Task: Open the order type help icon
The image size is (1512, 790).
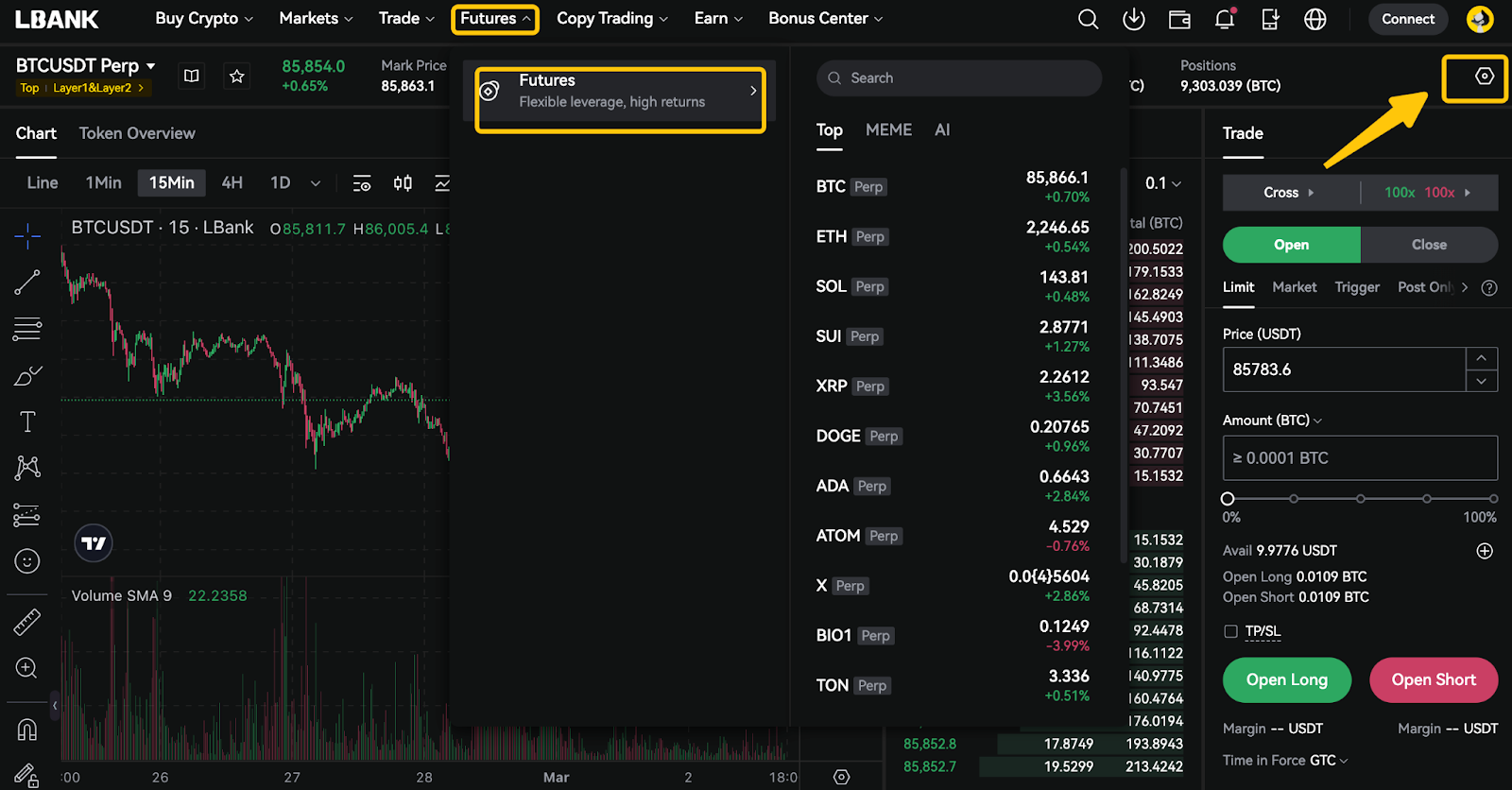Action: coord(1489,288)
